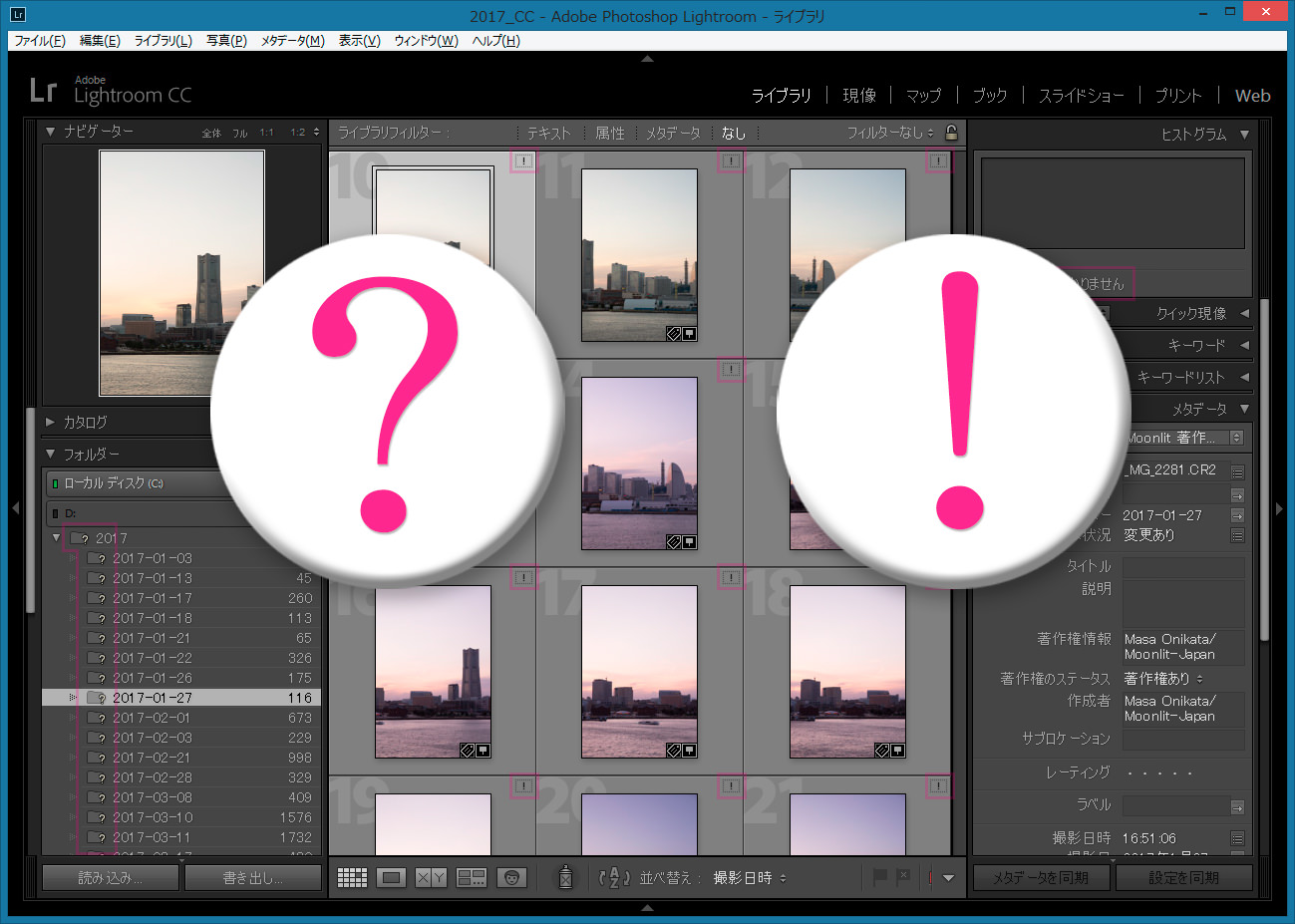Set navigator zoom to 1:1
1295x924 pixels.
(266, 133)
